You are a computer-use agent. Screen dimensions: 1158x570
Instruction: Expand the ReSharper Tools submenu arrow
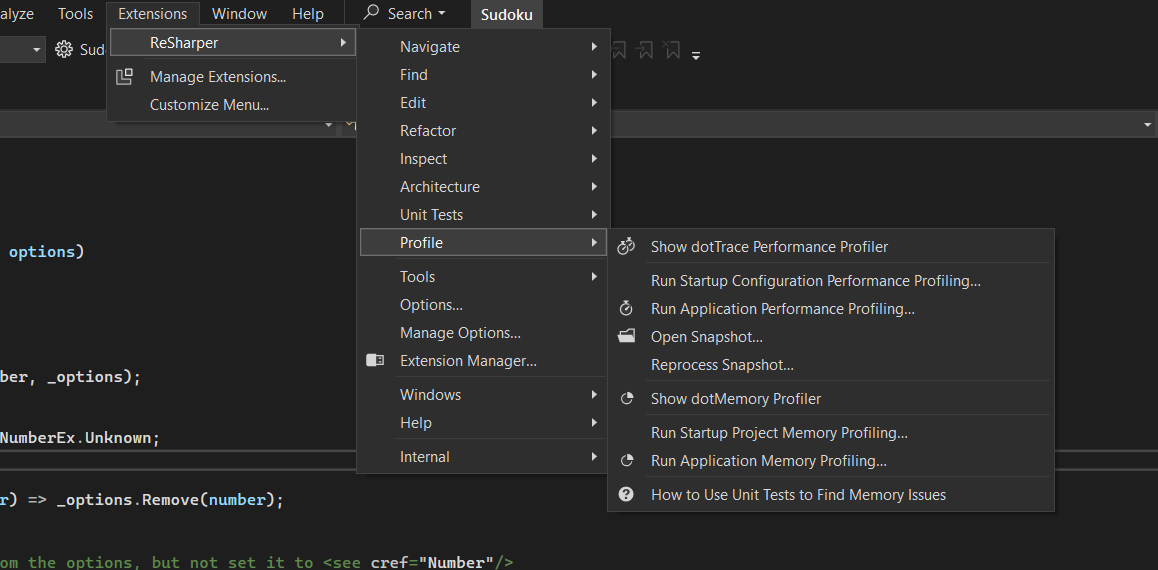(594, 277)
